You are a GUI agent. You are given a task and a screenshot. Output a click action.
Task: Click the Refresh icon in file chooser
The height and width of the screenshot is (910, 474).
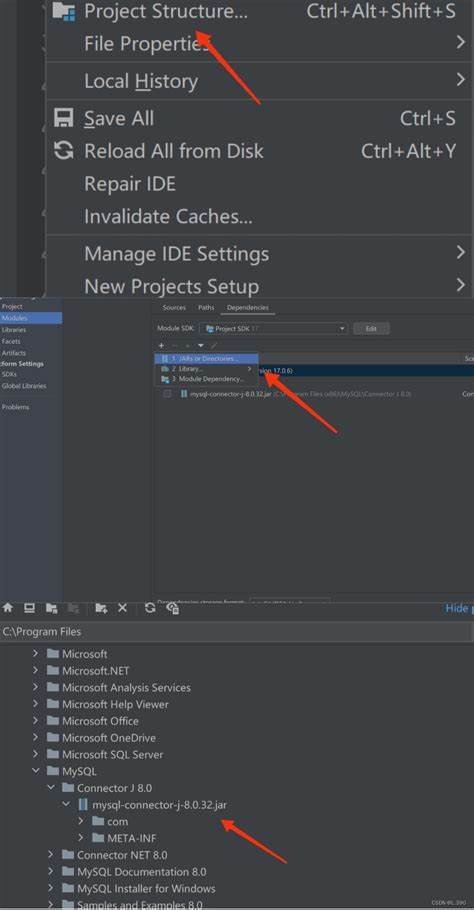point(150,608)
